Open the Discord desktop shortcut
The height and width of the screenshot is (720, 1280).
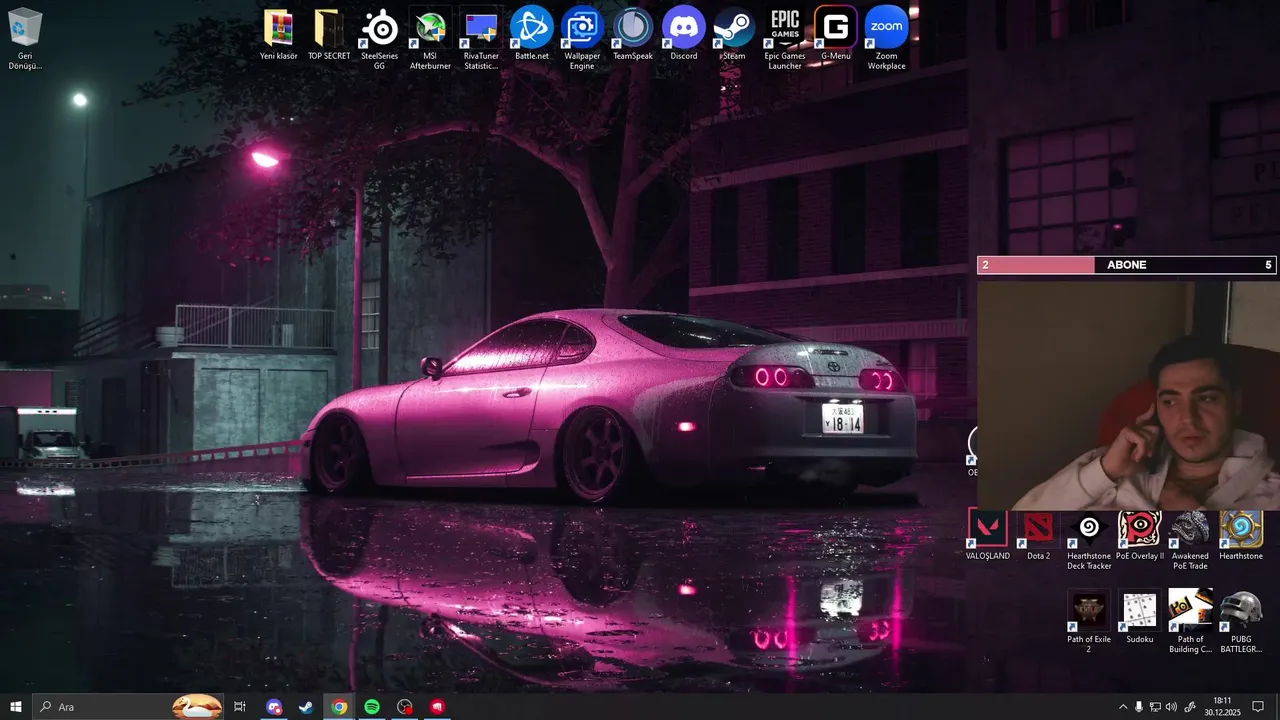click(x=684, y=35)
